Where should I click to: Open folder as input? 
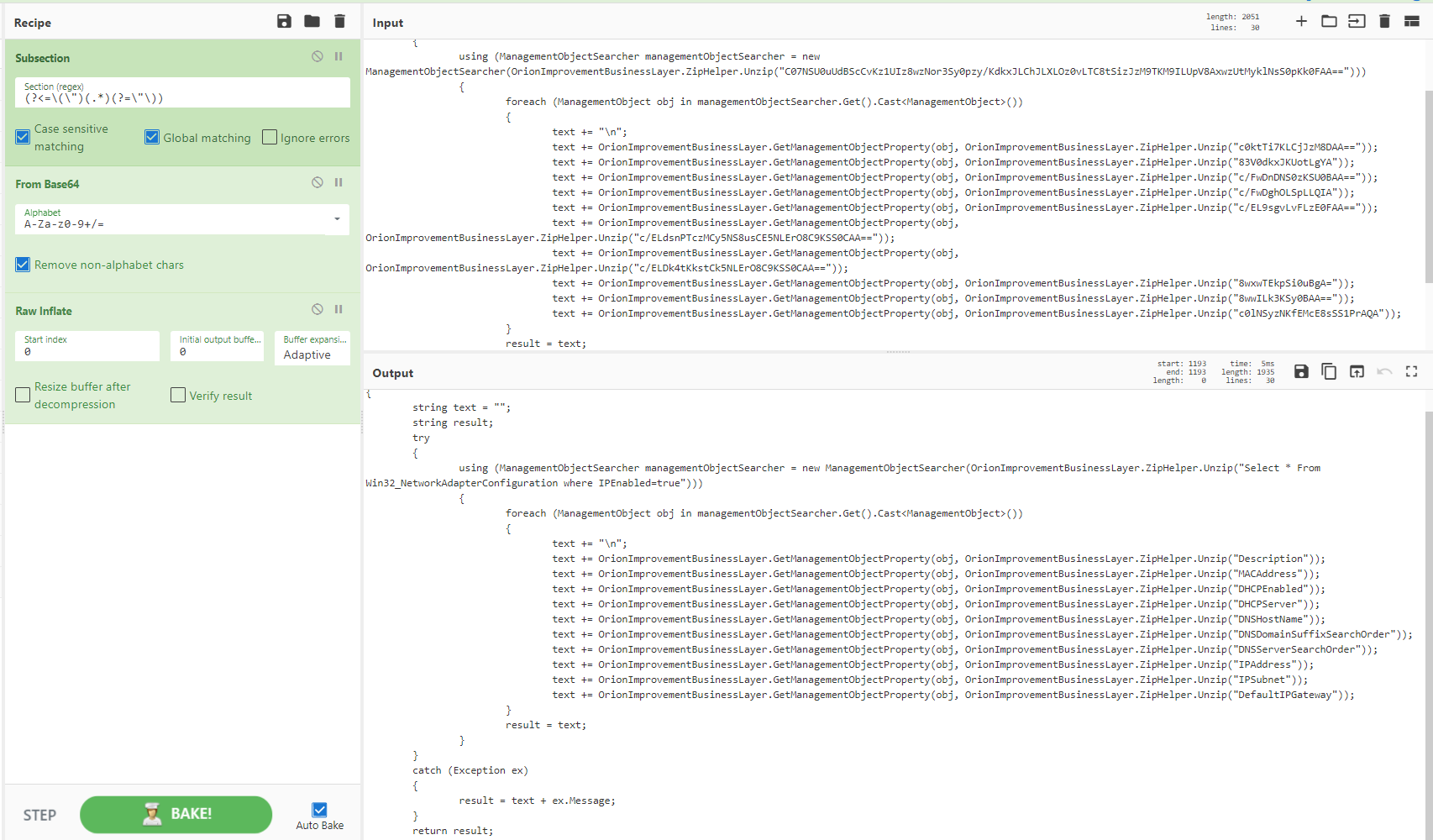1329,21
